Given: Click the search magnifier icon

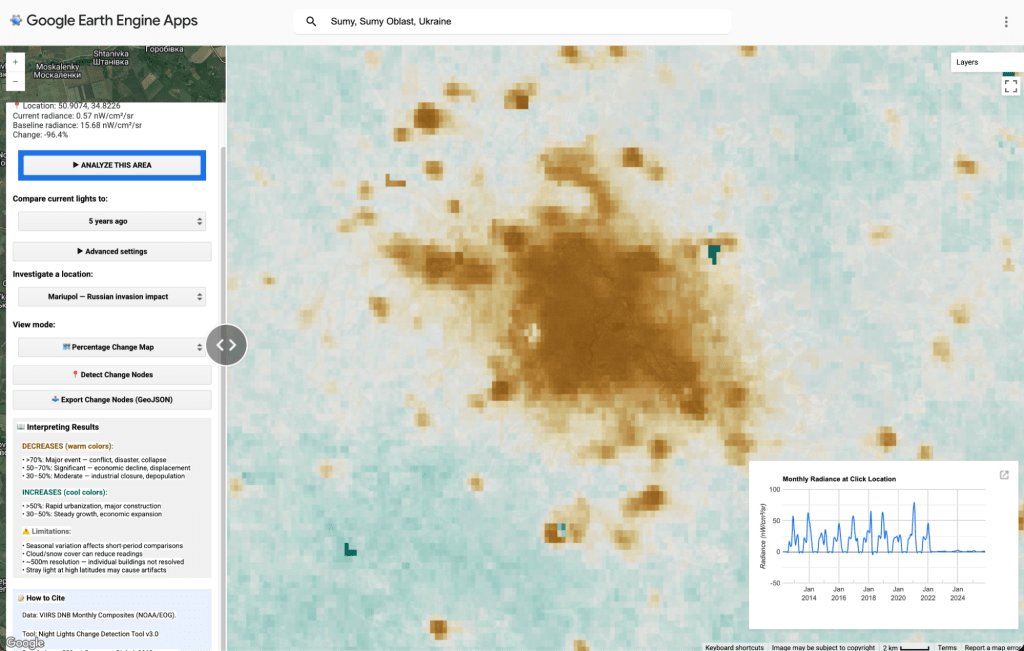Looking at the screenshot, I should (x=312, y=22).
